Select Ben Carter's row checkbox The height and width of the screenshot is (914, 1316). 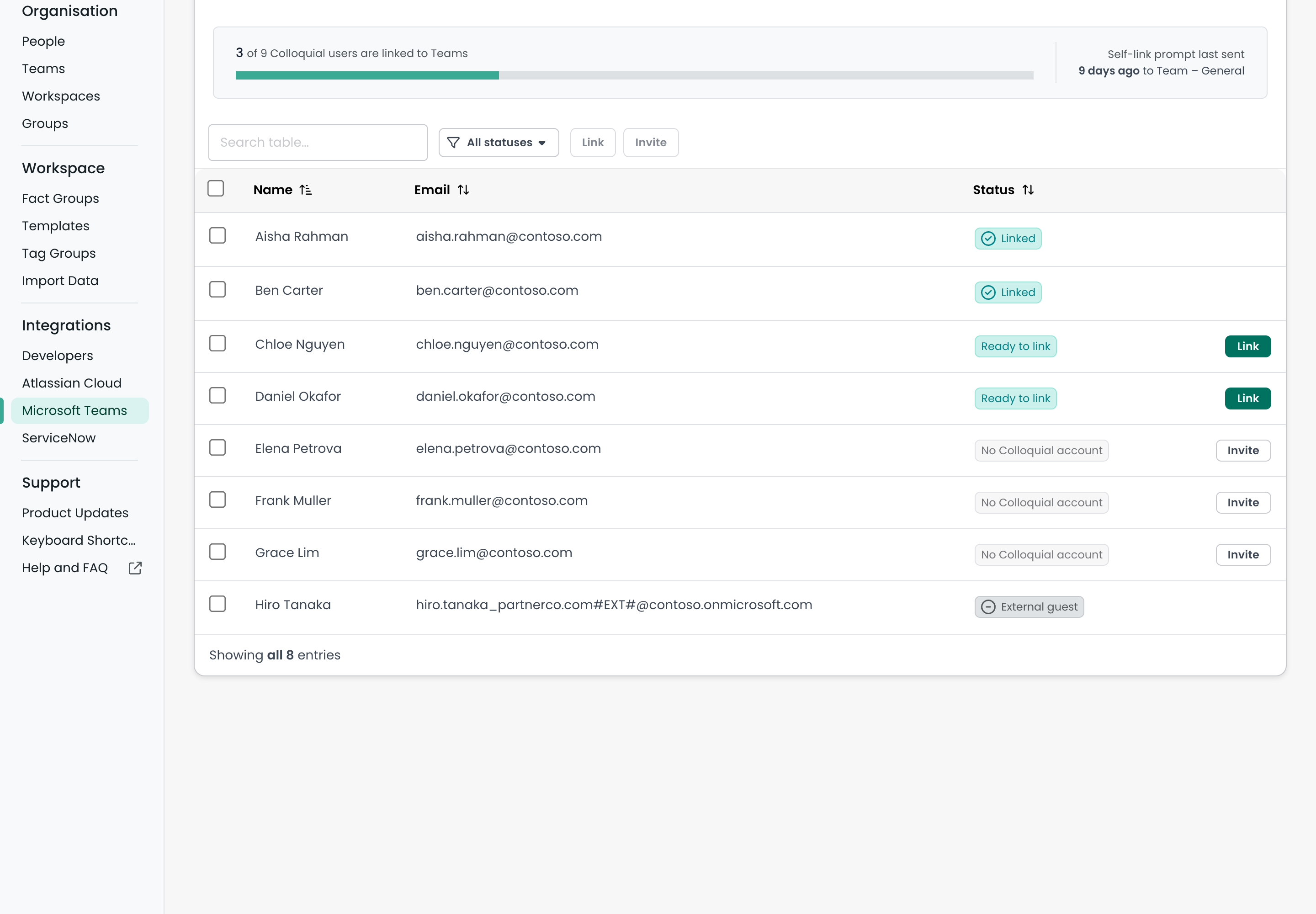(x=218, y=289)
